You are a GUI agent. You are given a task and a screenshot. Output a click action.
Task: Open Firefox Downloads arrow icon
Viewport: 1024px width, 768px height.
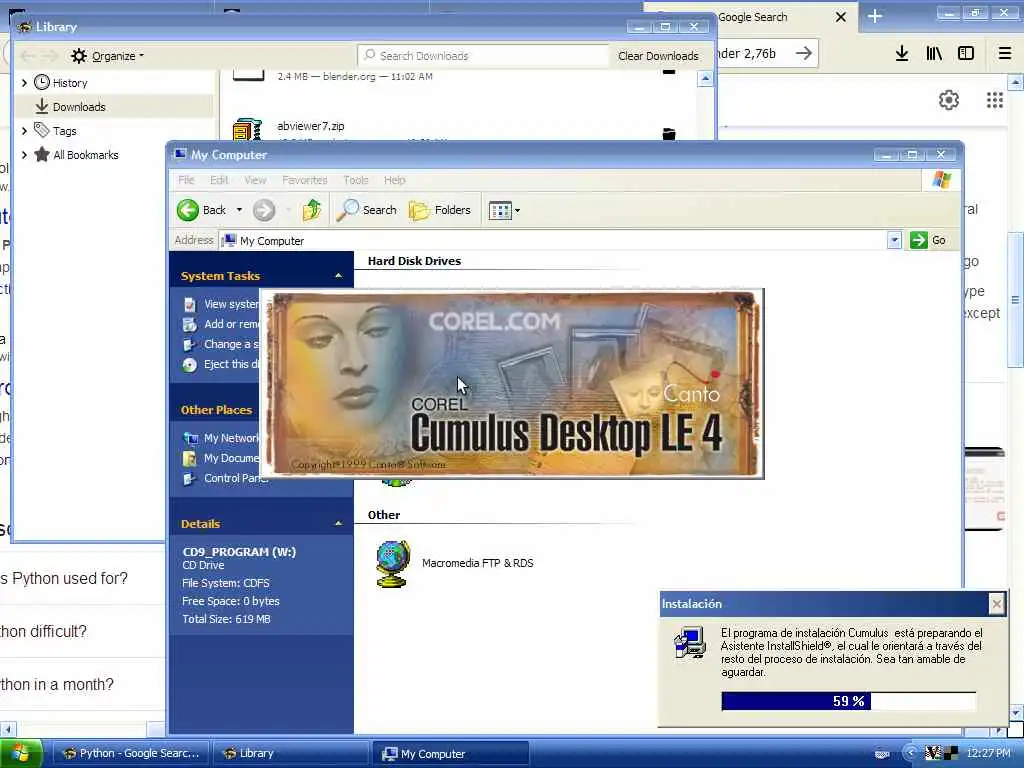902,54
